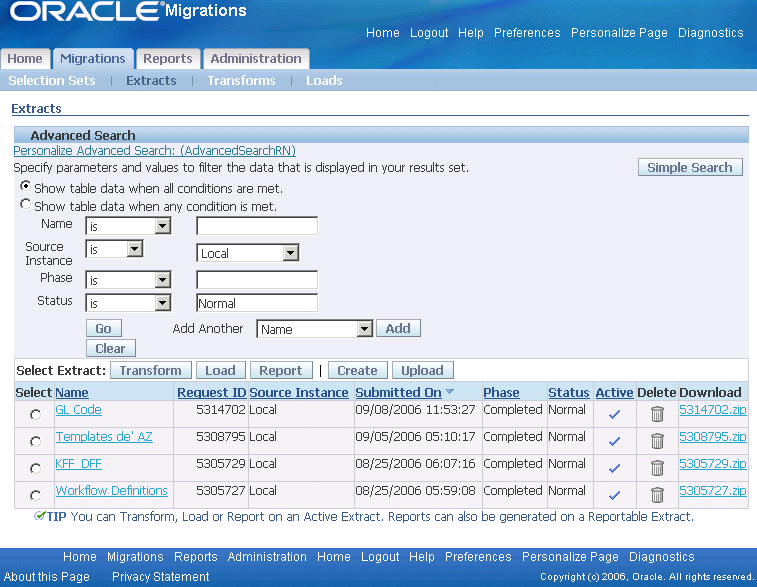Screen dimensions: 757x587
Task: Open the GL Code extract link
Action: (x=78, y=410)
